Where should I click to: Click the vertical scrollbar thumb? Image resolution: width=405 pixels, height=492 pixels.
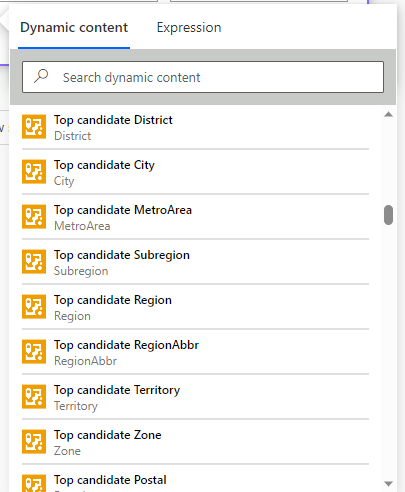(x=388, y=215)
